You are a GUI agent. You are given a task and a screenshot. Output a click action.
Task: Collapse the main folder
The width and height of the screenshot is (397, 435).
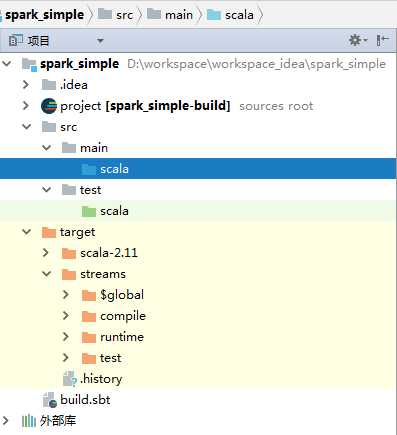(46, 148)
